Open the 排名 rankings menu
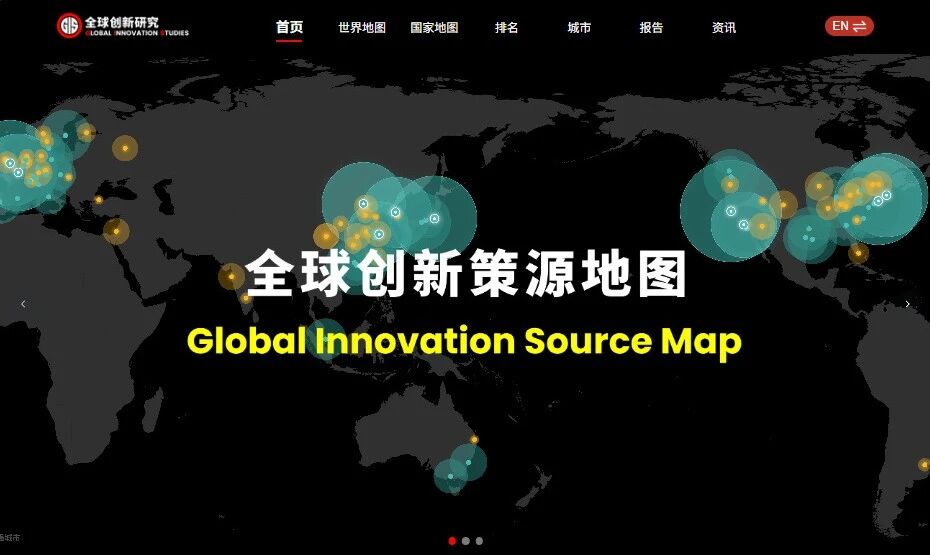930x555 pixels. [507, 28]
